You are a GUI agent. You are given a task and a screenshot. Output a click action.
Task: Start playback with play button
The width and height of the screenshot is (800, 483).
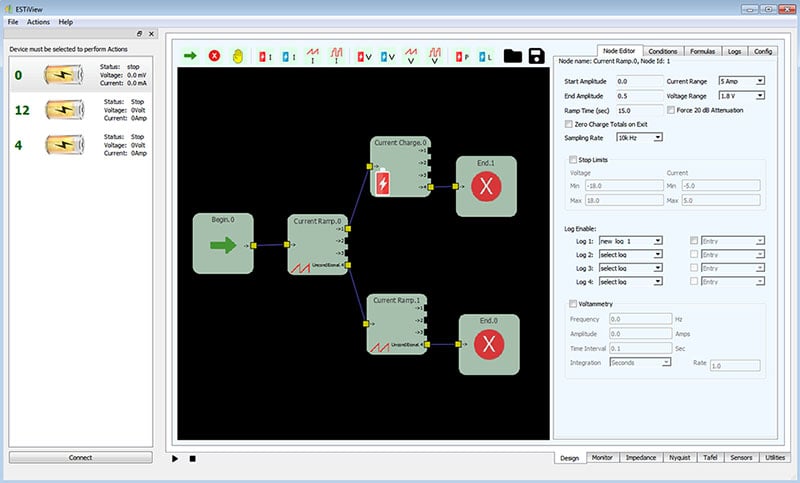(175, 459)
